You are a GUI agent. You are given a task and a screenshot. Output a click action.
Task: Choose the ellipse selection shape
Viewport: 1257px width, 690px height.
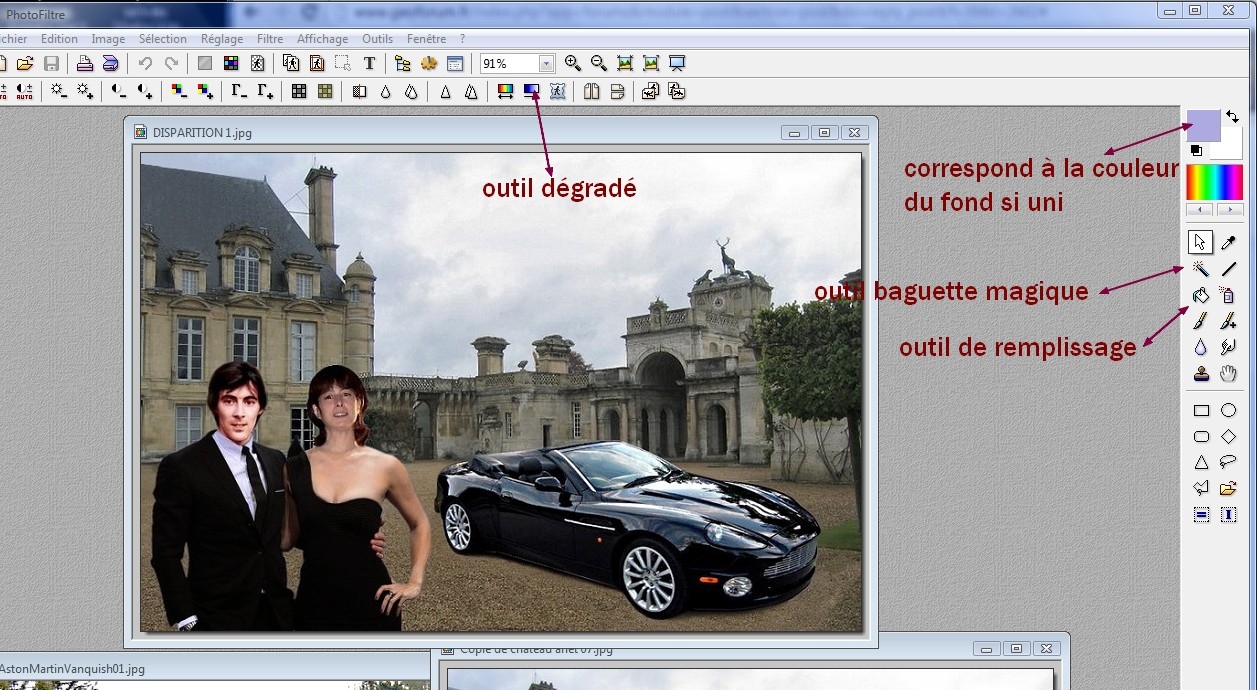pos(1229,410)
